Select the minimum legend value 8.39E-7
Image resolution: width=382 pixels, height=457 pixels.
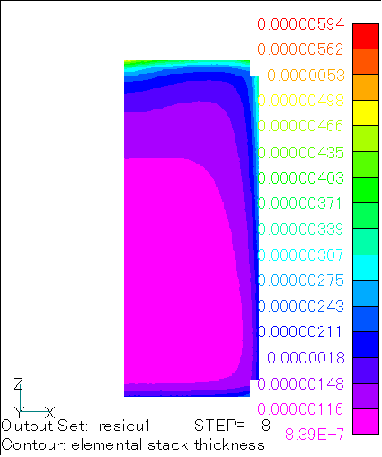point(314,434)
